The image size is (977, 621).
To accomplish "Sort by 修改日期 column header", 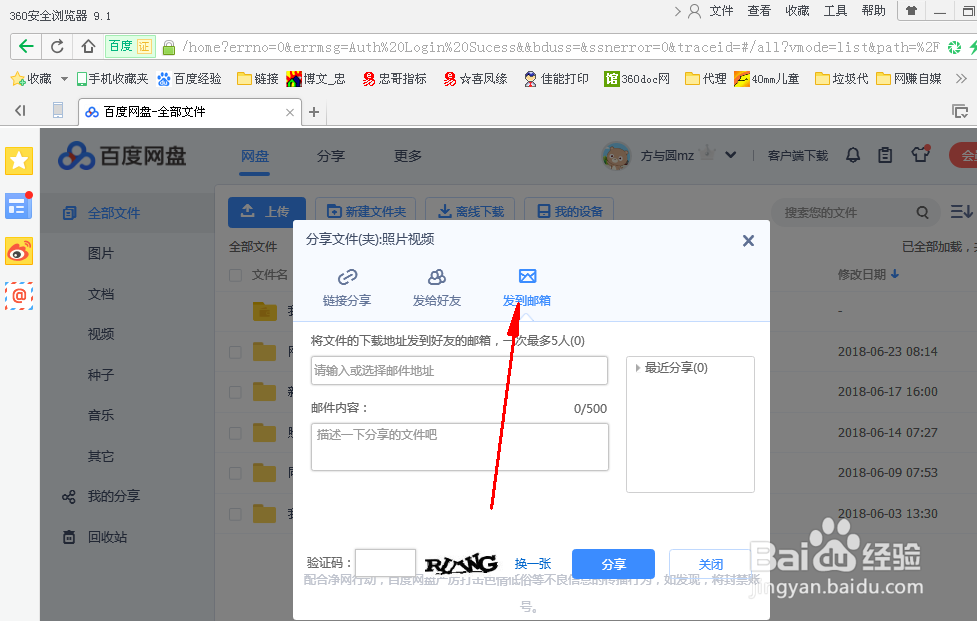I will pyautogui.click(x=868, y=275).
